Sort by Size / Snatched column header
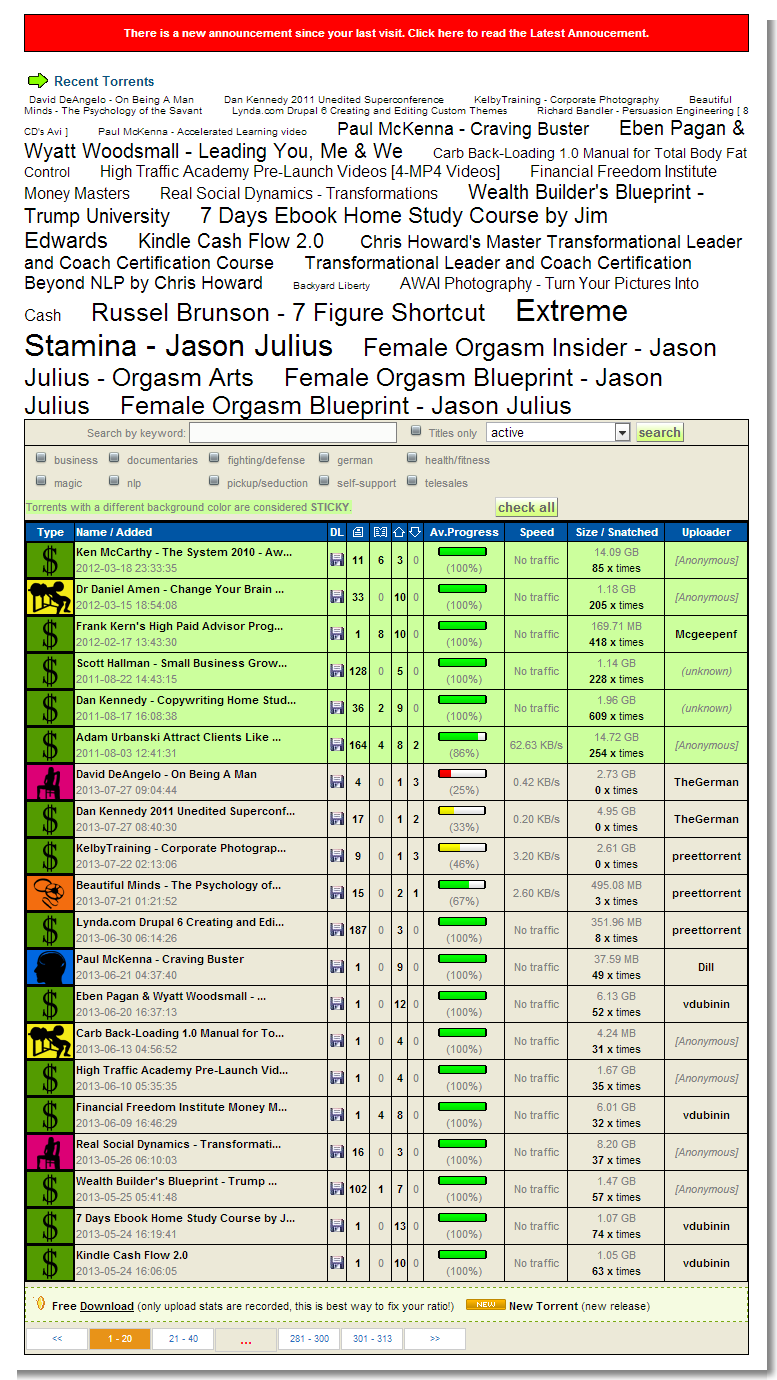The height and width of the screenshot is (1380, 777). click(617, 532)
